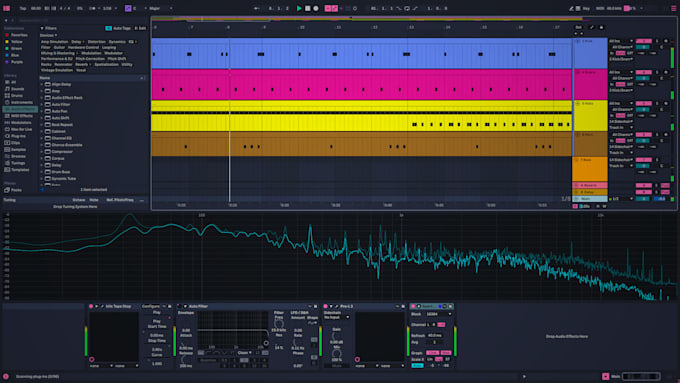Open the Sounds library category
680x383 pixels.
(15, 89)
